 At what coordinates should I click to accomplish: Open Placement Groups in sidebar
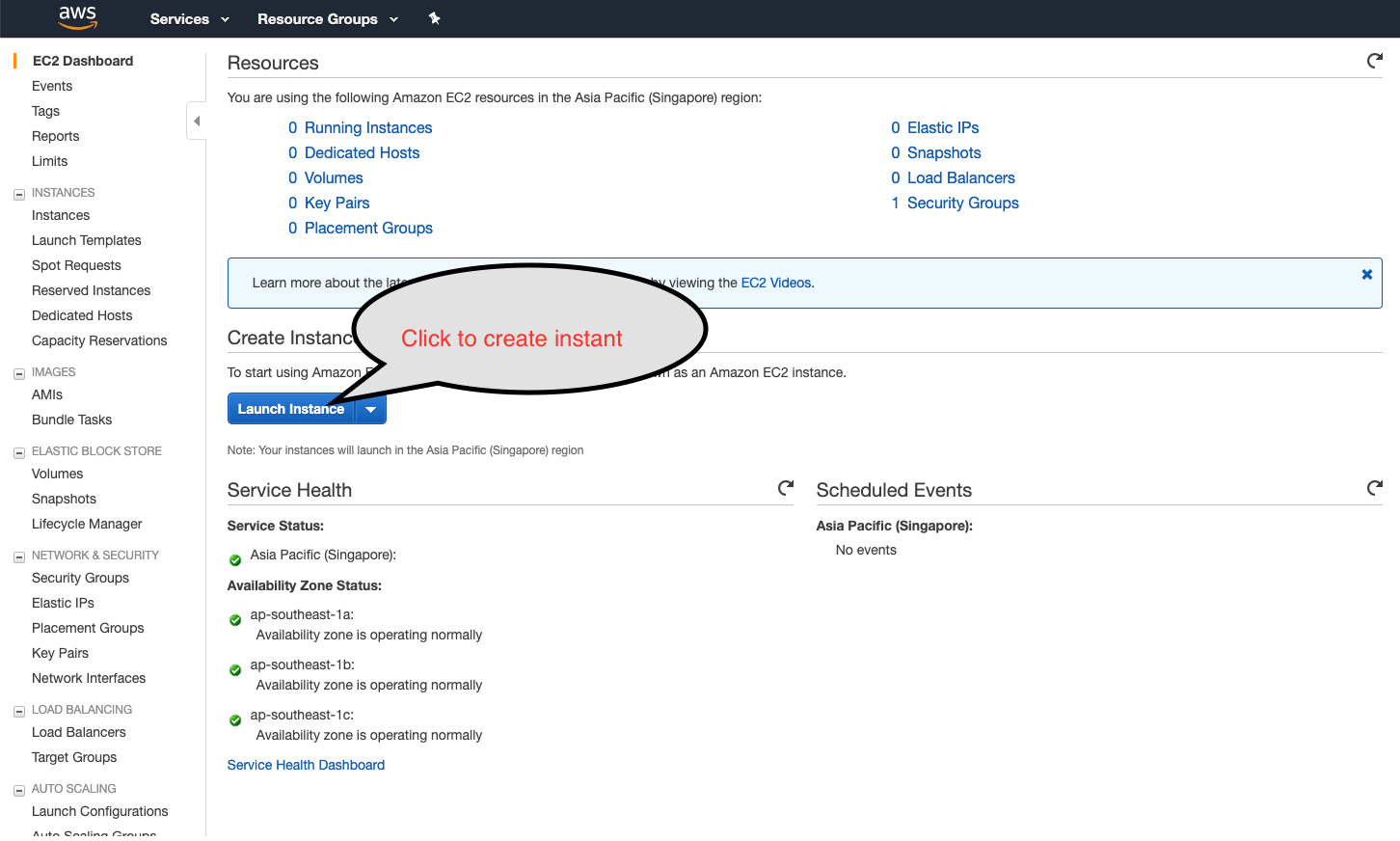coord(88,628)
